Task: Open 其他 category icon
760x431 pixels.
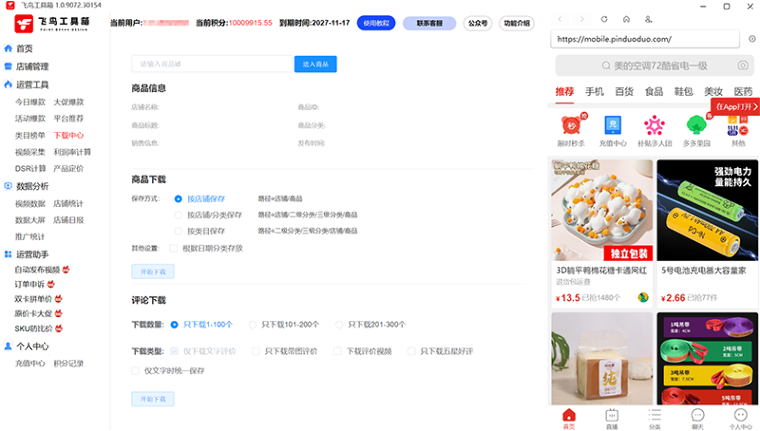Action: coord(738,126)
